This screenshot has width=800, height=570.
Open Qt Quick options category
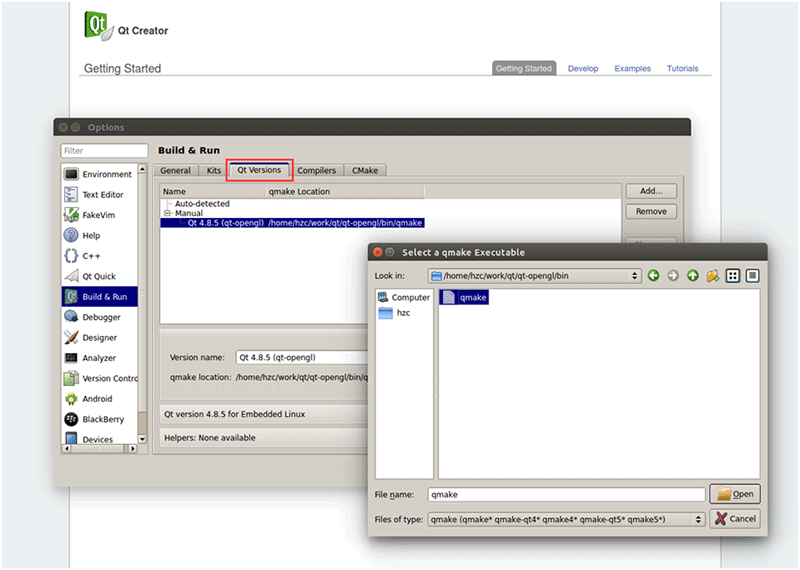point(99,276)
